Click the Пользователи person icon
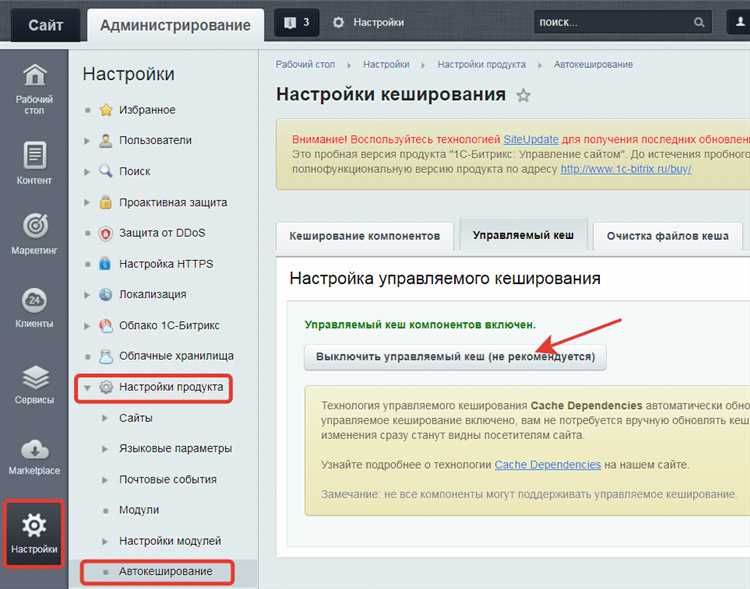This screenshot has height=589, width=750. (x=105, y=141)
